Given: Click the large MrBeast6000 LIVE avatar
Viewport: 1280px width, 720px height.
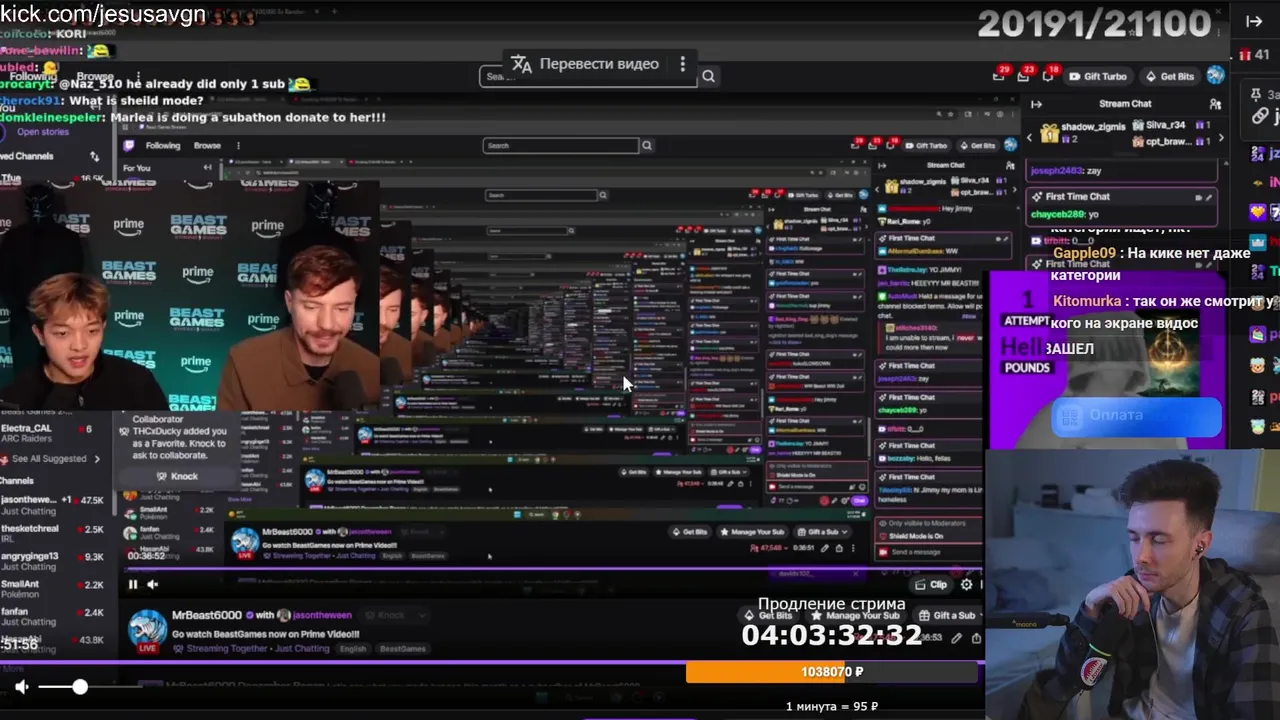Looking at the screenshot, I should 147,630.
